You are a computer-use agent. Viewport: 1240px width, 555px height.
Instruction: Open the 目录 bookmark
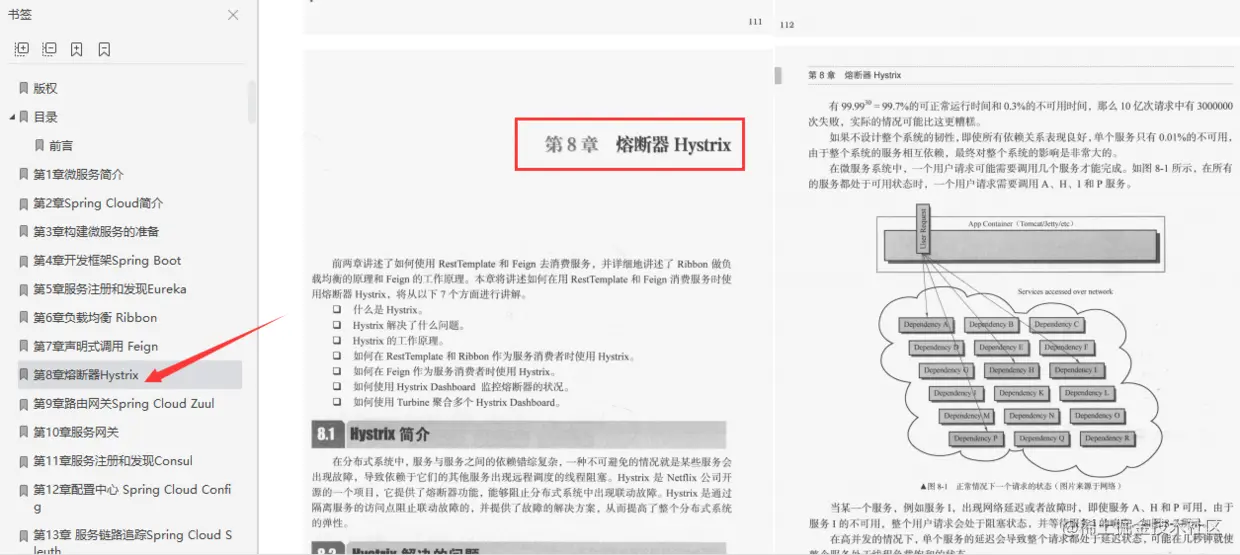[x=46, y=117]
